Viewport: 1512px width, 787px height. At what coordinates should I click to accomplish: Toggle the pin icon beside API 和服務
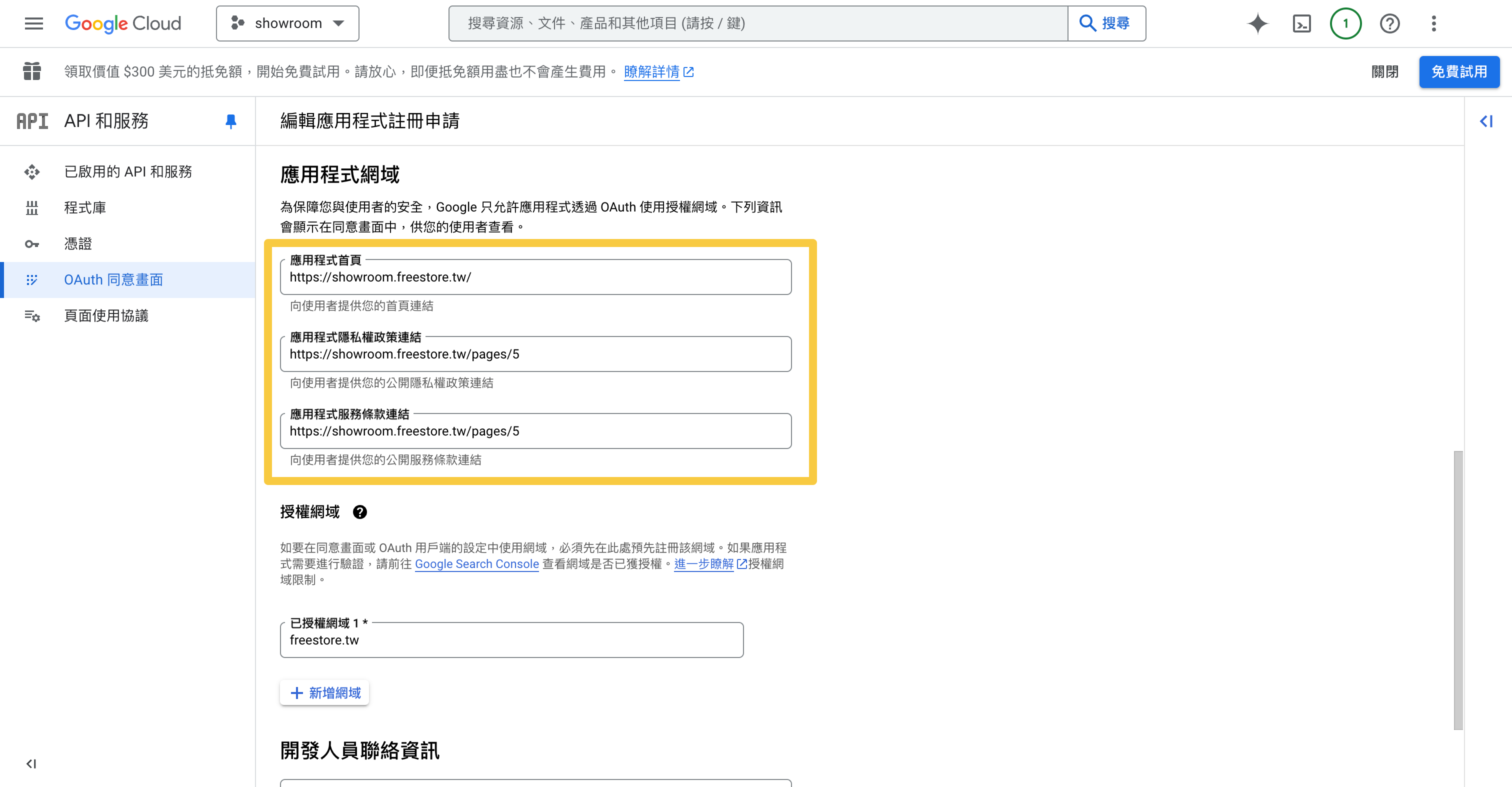[230, 121]
